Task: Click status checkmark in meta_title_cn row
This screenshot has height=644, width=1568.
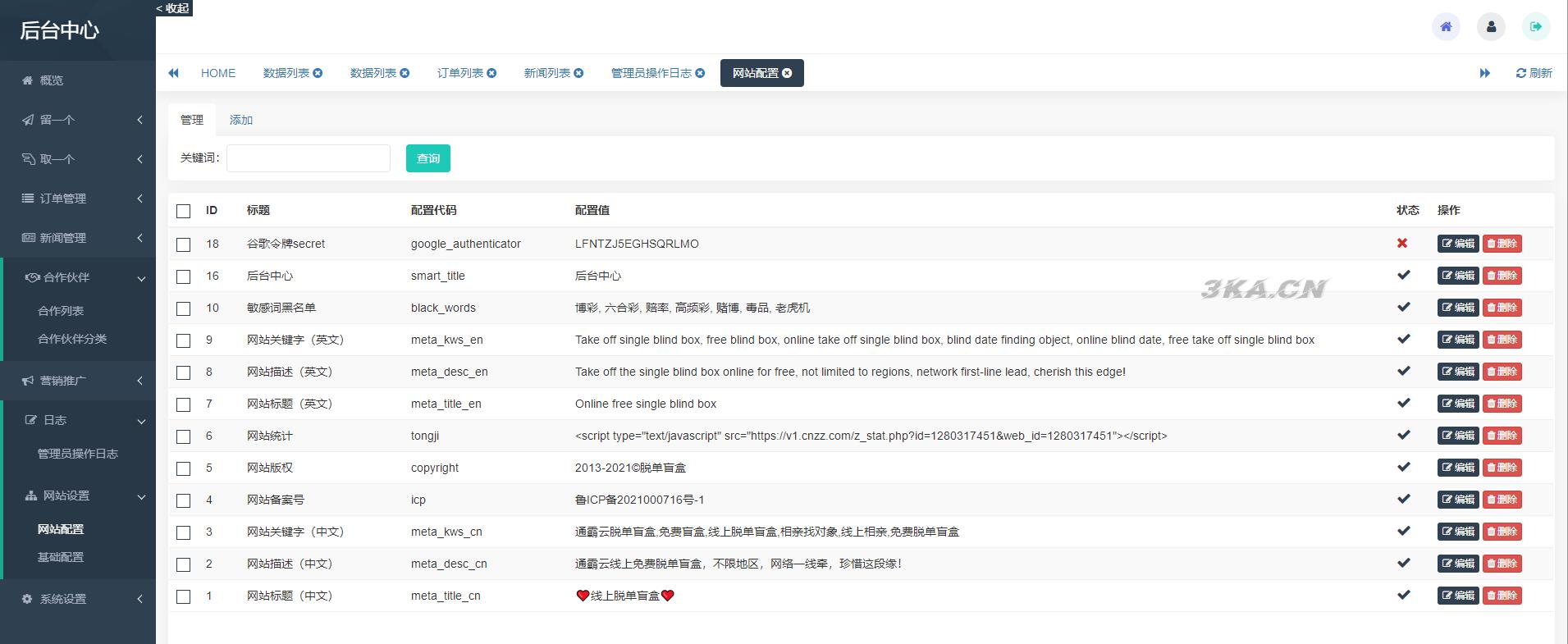Action: click(x=1404, y=595)
